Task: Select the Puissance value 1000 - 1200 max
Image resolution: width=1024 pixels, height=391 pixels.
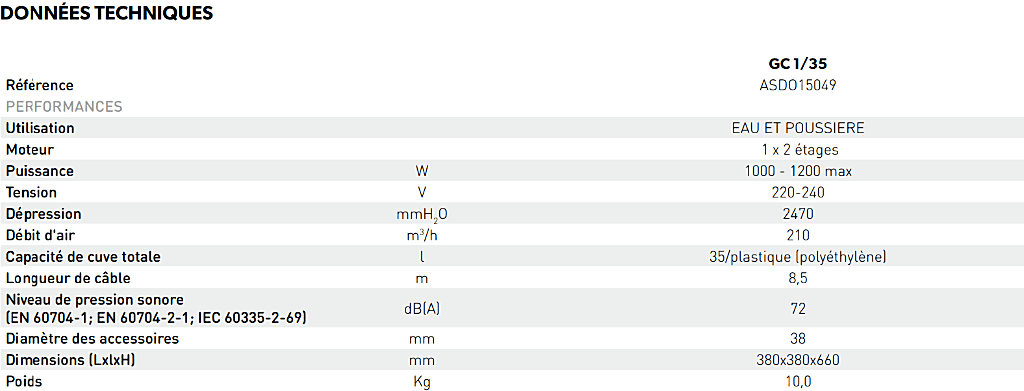Action: coord(798,171)
